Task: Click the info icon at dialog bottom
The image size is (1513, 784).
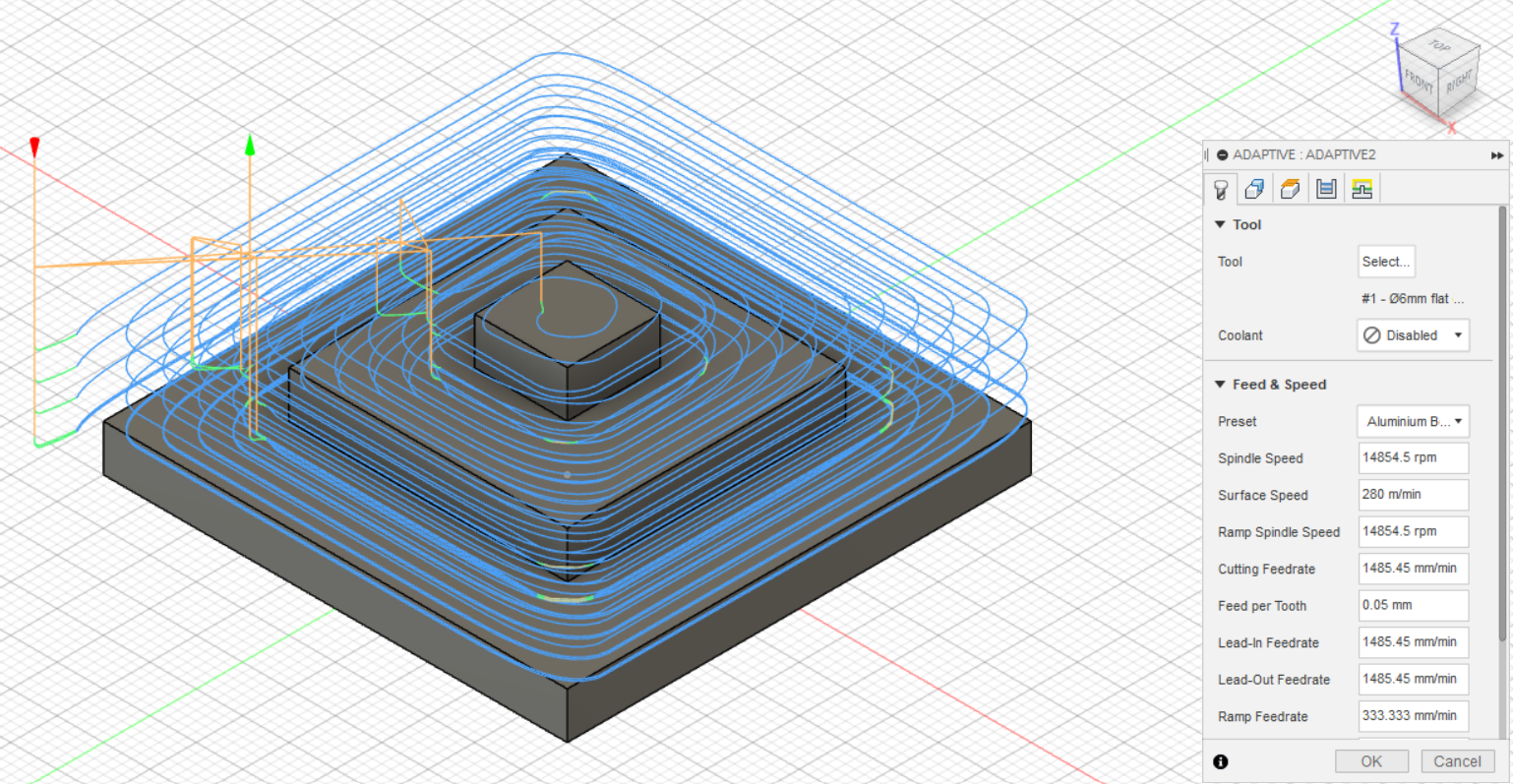Action: pyautogui.click(x=1220, y=761)
